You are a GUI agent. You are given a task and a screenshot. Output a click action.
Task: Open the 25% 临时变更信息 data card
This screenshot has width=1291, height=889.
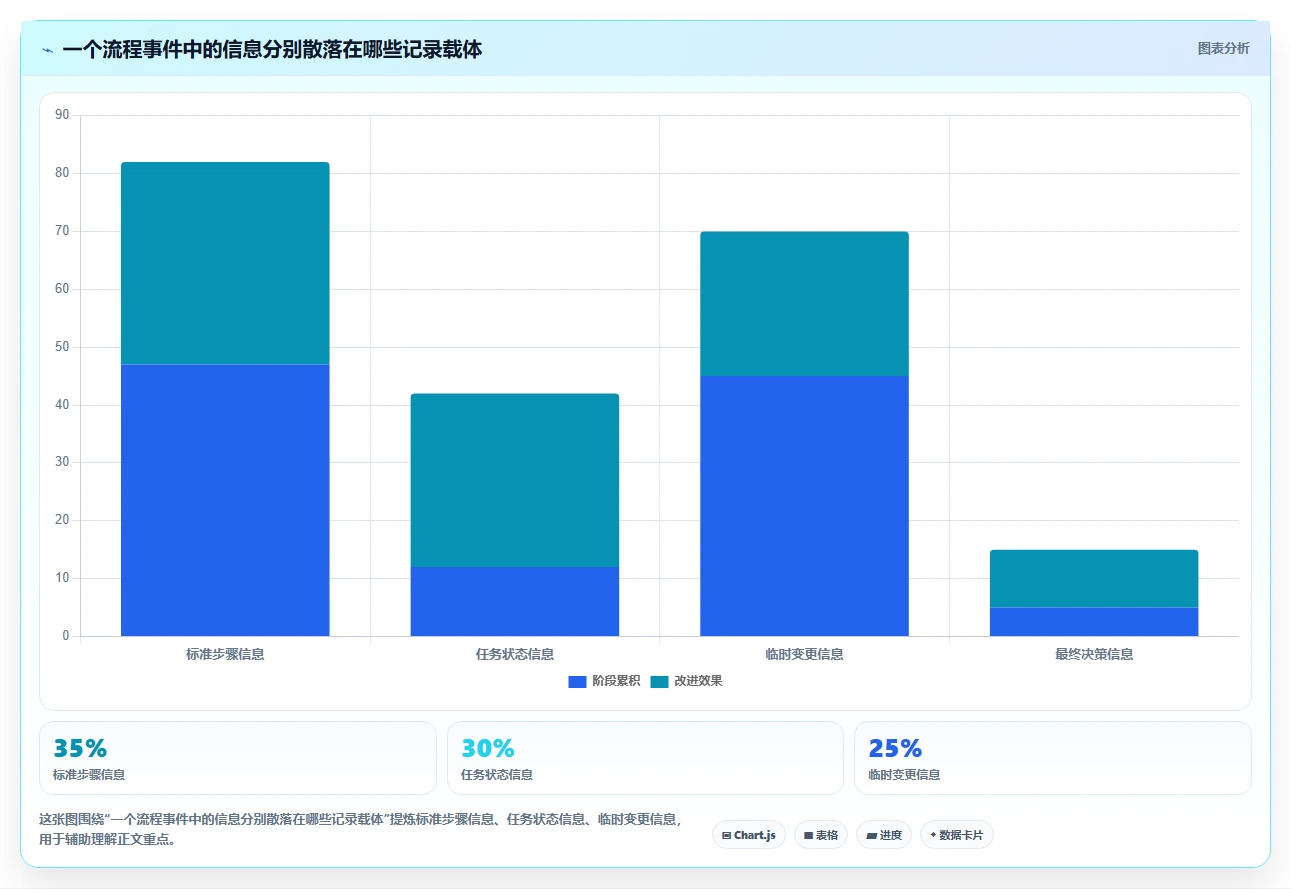pos(1052,758)
